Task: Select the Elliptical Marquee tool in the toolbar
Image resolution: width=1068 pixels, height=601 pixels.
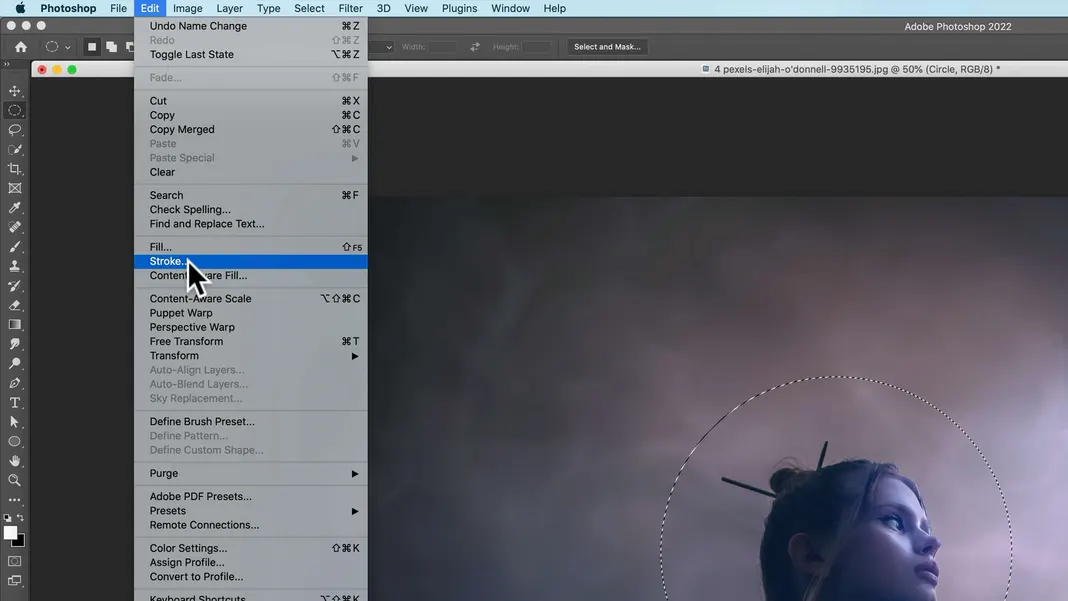Action: tap(14, 110)
